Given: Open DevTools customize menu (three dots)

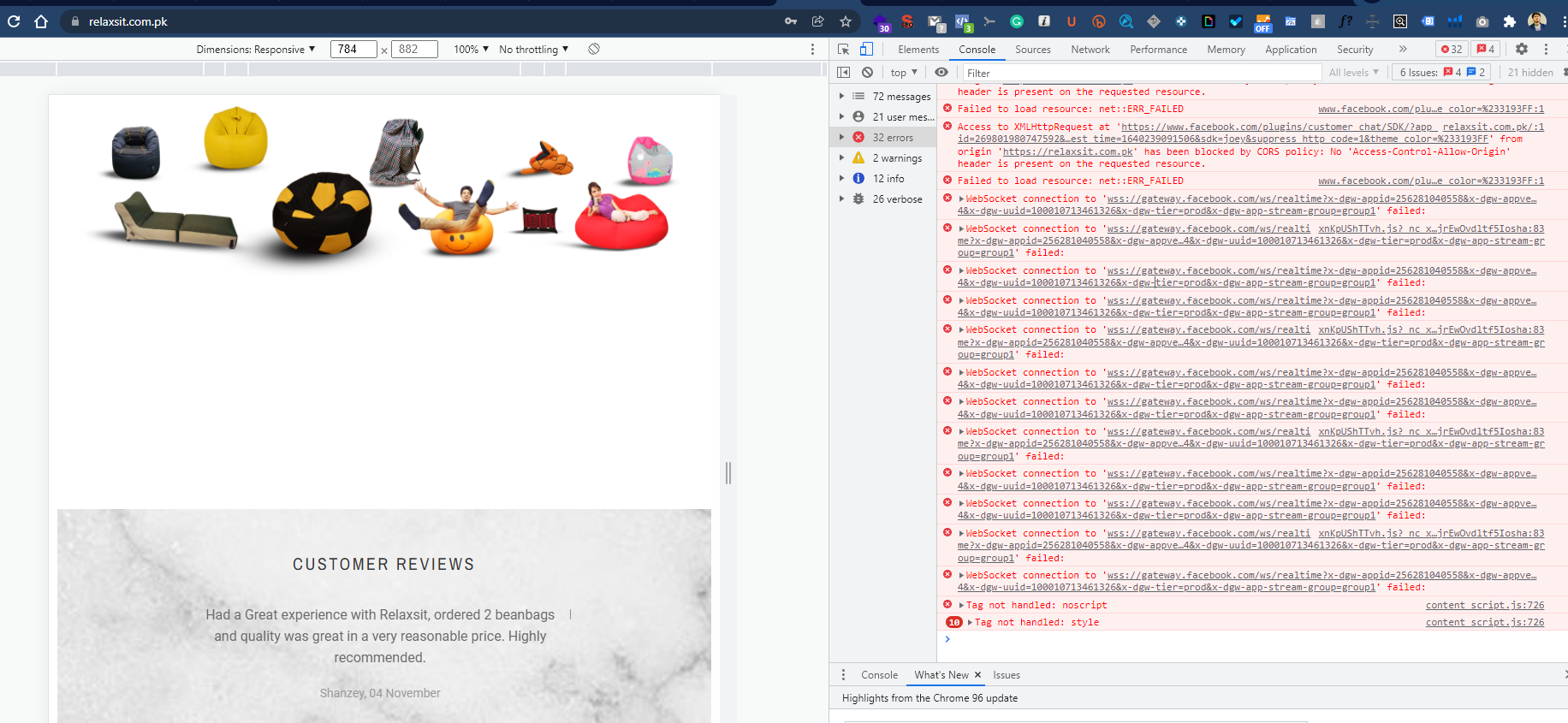Looking at the screenshot, I should click(1546, 50).
